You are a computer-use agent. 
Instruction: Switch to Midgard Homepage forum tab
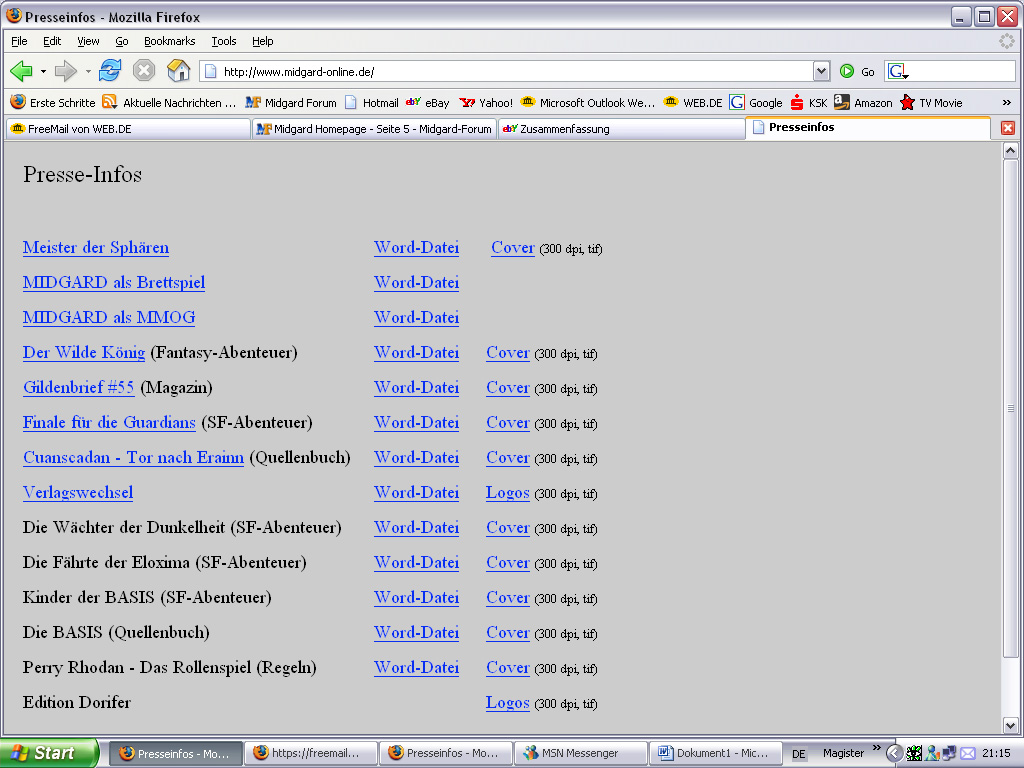coord(374,129)
